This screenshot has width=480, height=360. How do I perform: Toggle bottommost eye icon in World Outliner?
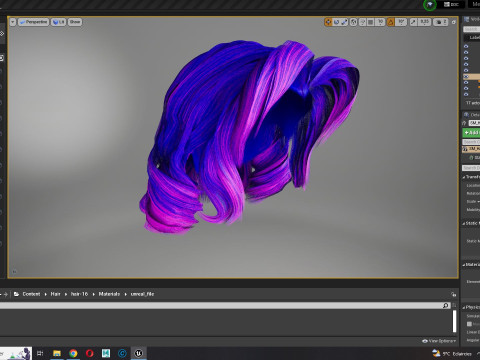tap(466, 94)
